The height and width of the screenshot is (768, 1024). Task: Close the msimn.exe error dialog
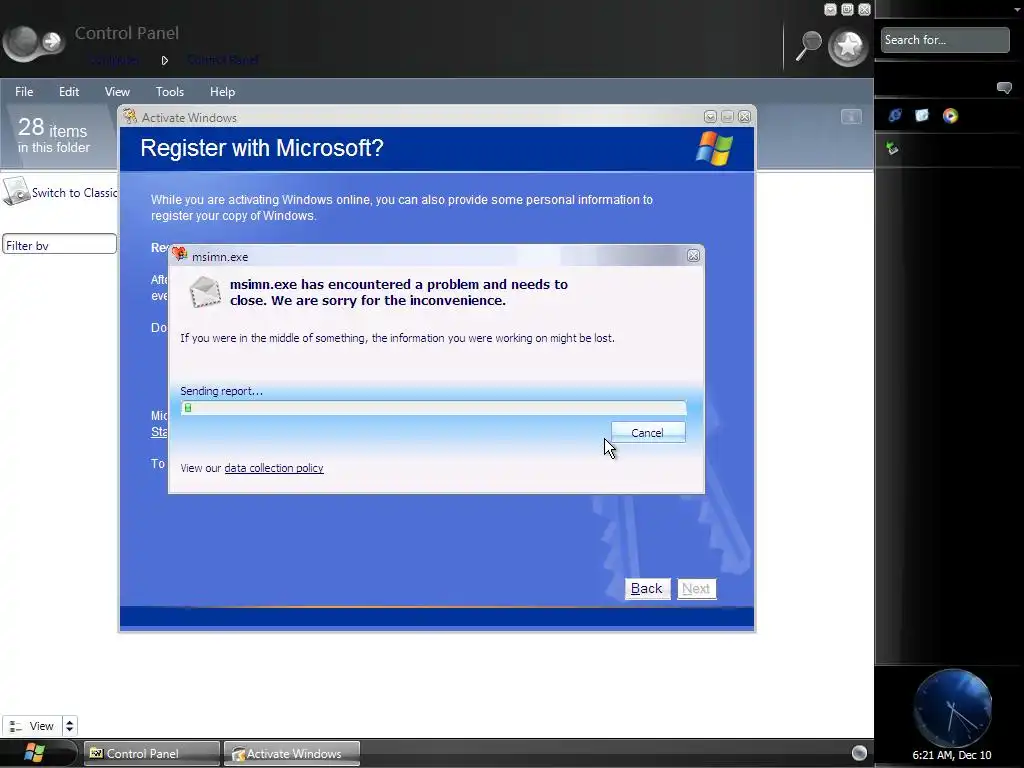(x=694, y=256)
